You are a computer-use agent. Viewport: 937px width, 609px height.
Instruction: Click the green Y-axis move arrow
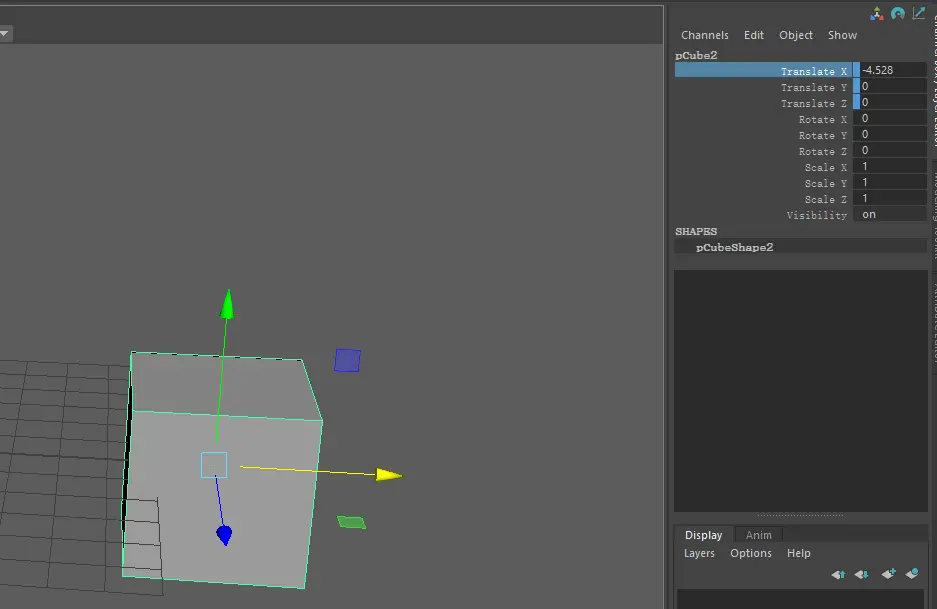228,304
